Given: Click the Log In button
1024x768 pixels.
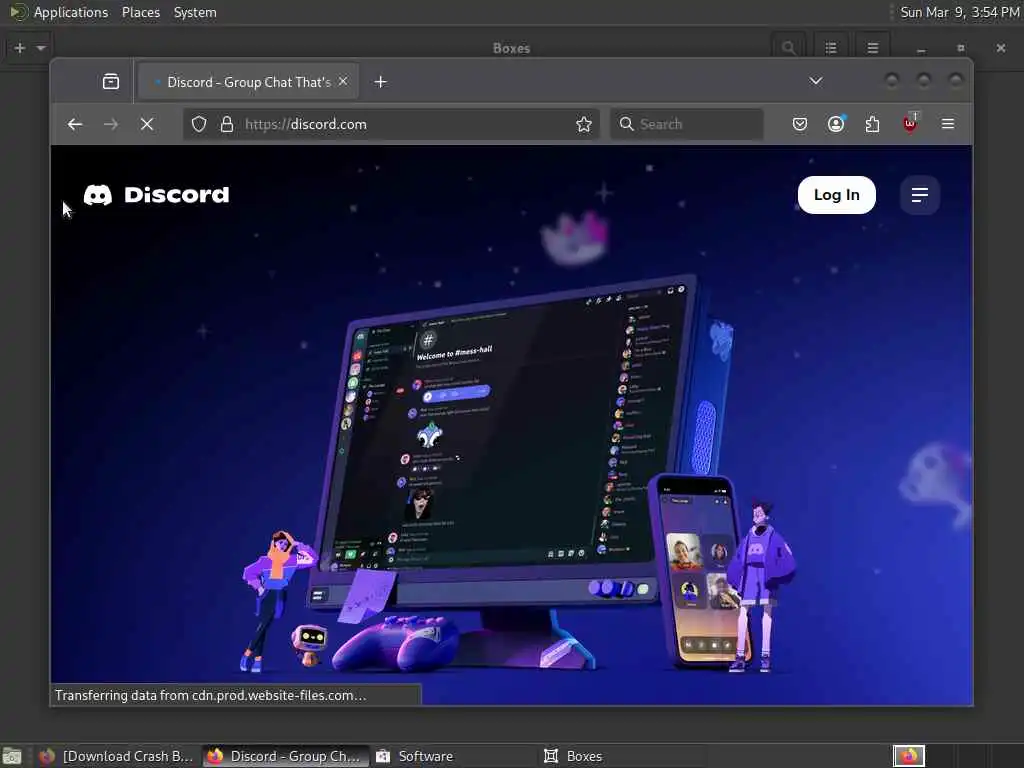Looking at the screenshot, I should click(x=837, y=195).
